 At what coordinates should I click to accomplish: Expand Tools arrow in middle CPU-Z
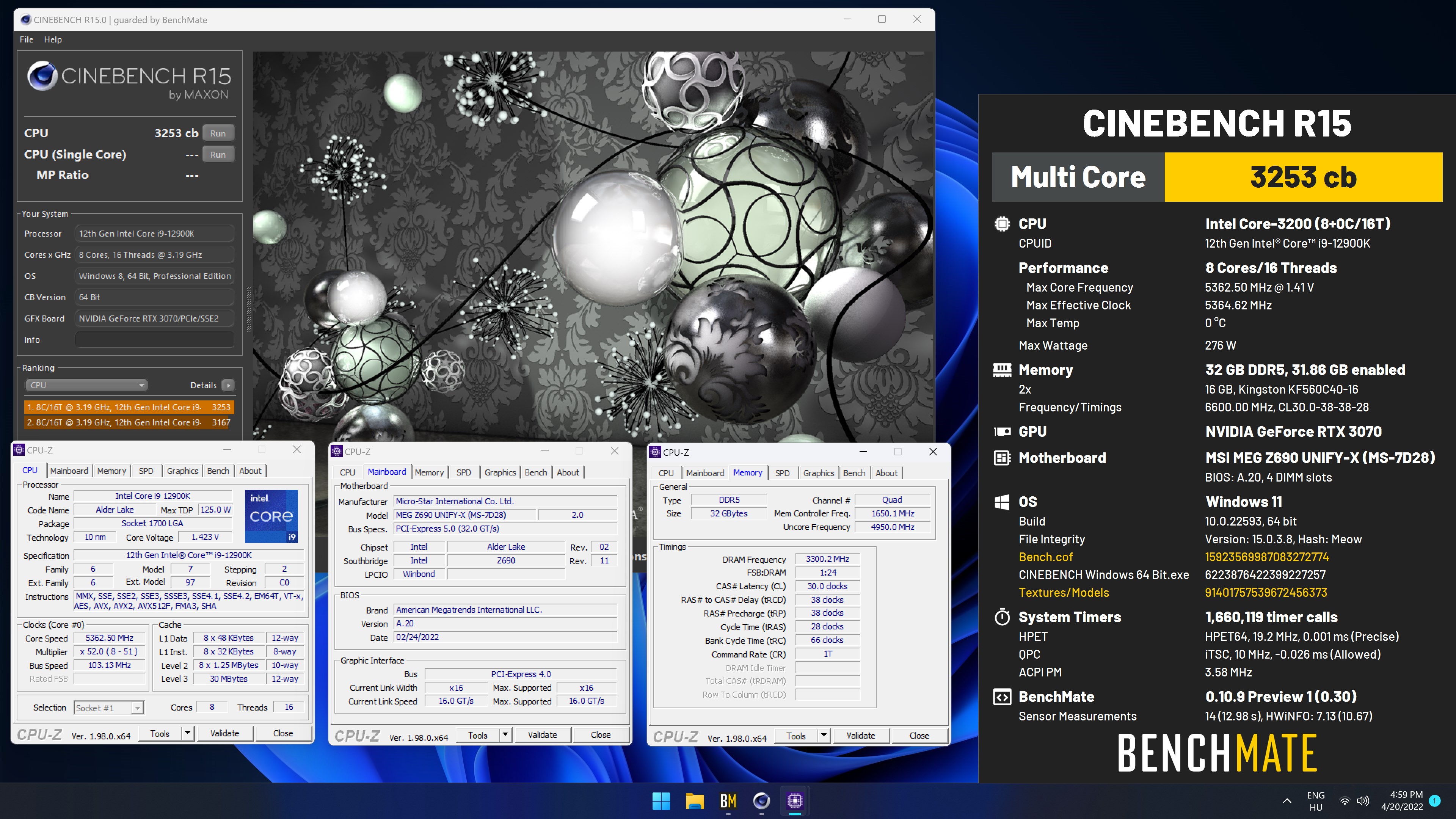pyautogui.click(x=505, y=735)
